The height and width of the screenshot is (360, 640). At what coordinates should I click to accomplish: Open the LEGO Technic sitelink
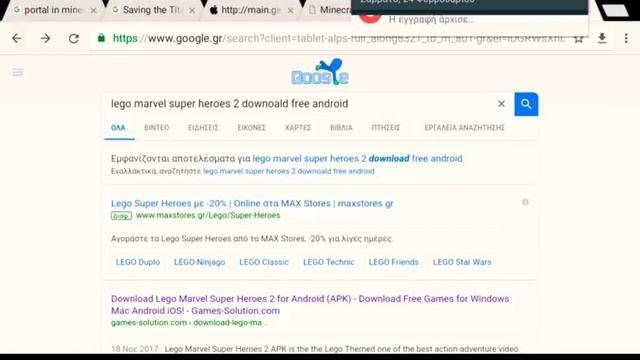(x=329, y=262)
